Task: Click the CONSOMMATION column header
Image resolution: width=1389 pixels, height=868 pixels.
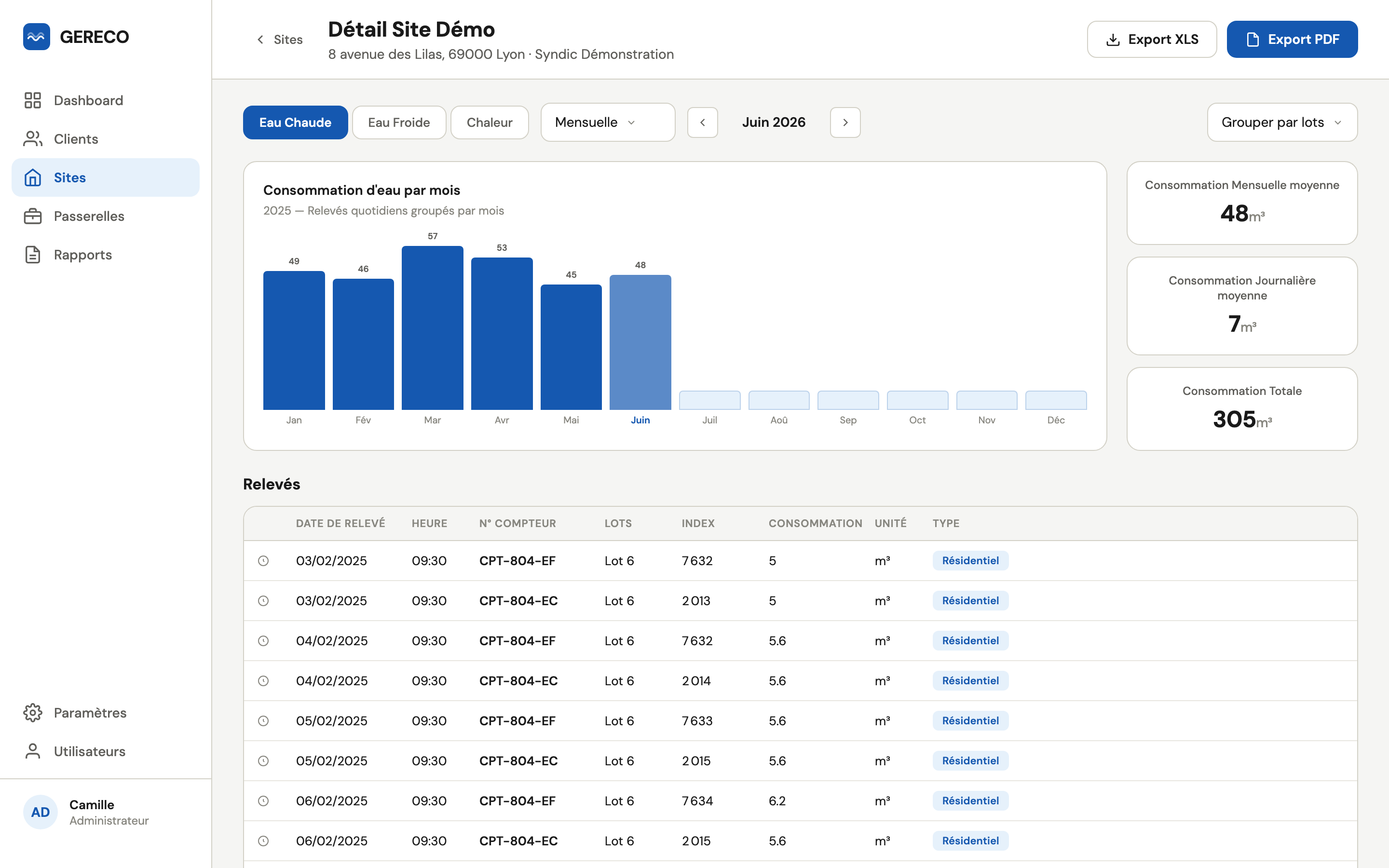Action: click(815, 523)
